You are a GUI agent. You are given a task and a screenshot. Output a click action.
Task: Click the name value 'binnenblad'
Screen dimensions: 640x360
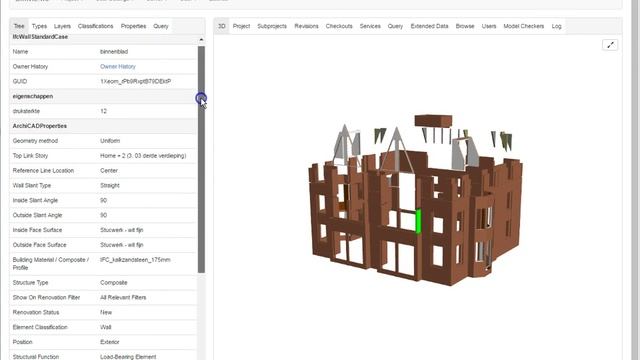pos(114,52)
